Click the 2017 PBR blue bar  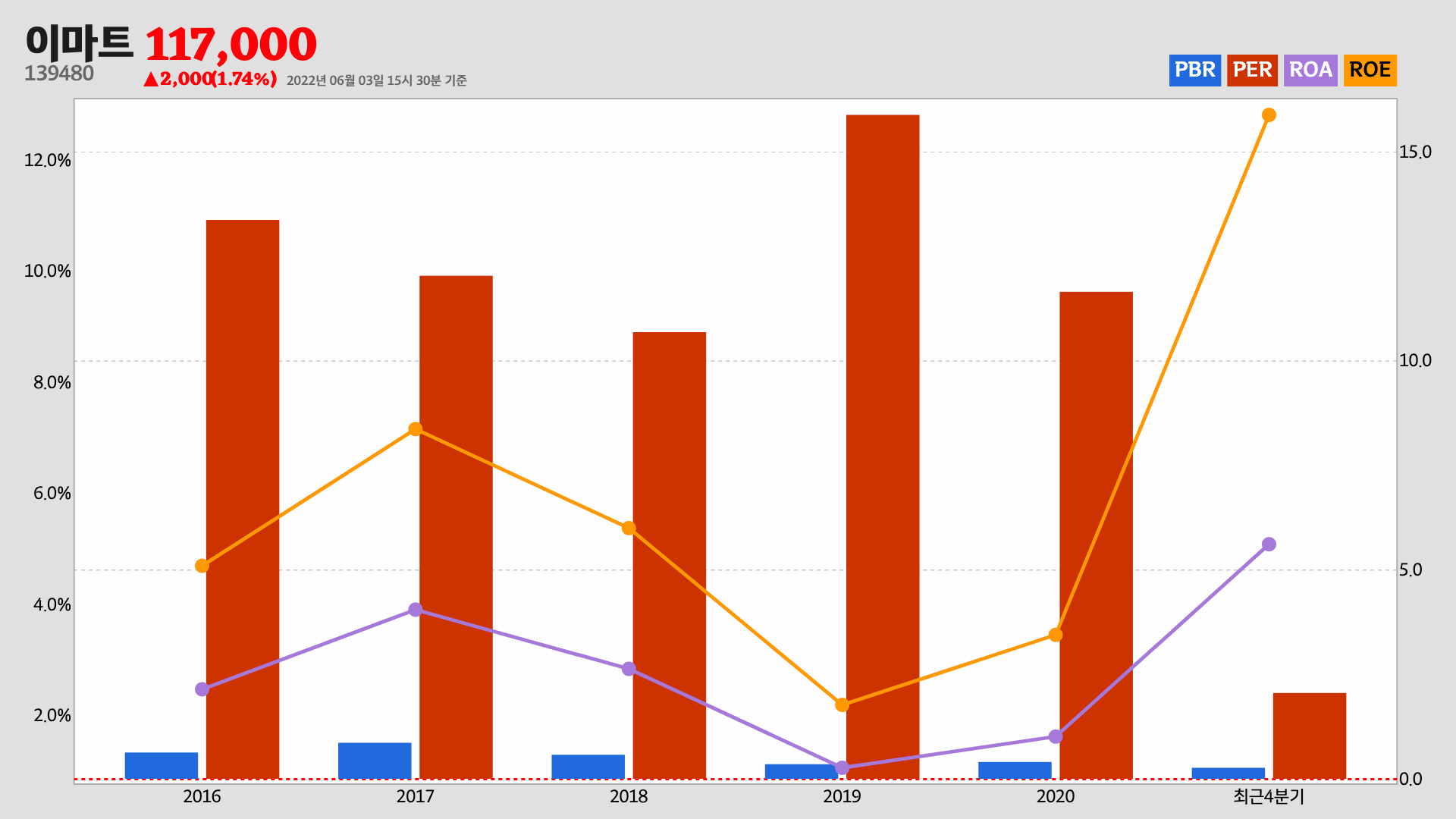point(375,761)
